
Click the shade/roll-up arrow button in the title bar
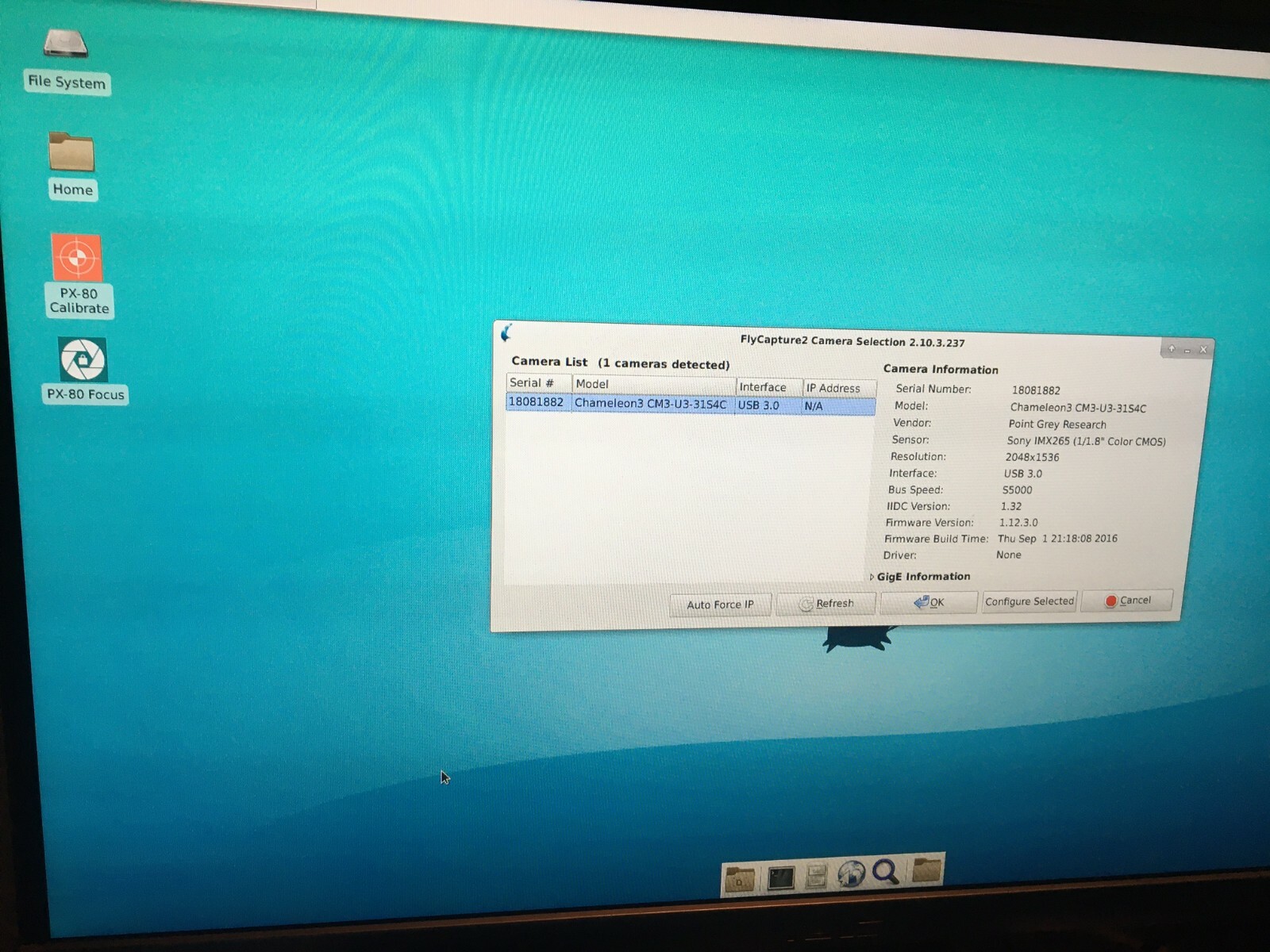1172,349
